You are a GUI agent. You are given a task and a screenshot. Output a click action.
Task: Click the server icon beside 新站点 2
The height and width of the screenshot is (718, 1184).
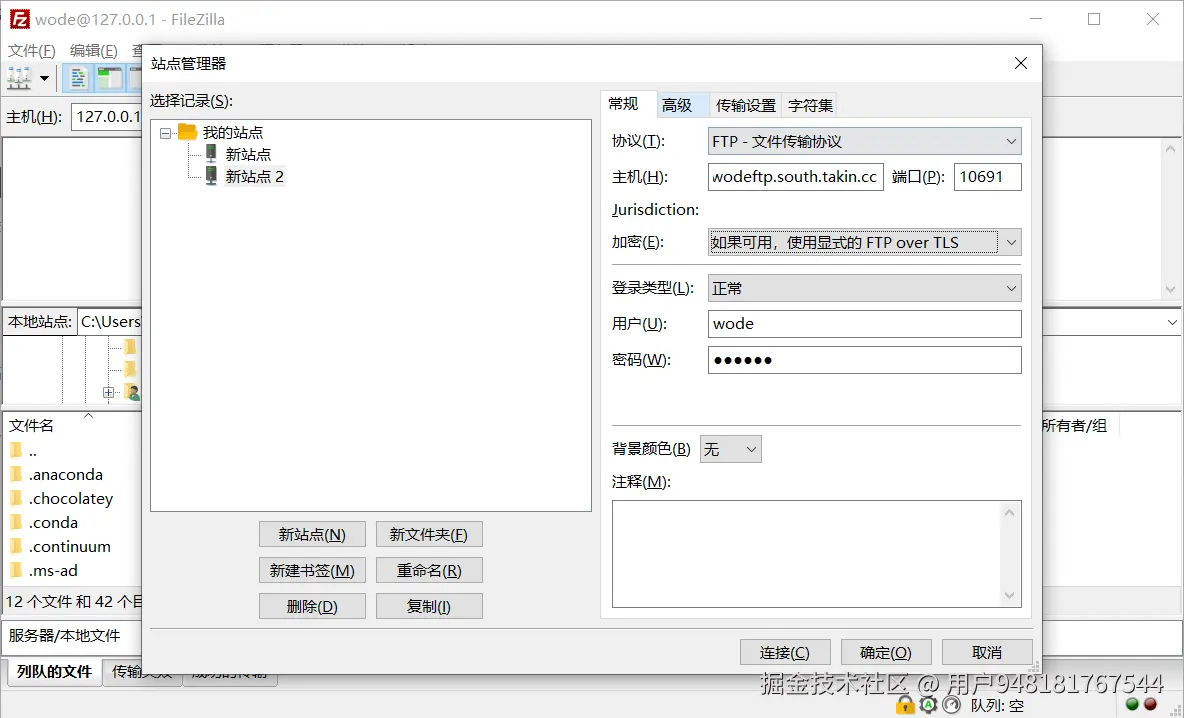pos(211,175)
